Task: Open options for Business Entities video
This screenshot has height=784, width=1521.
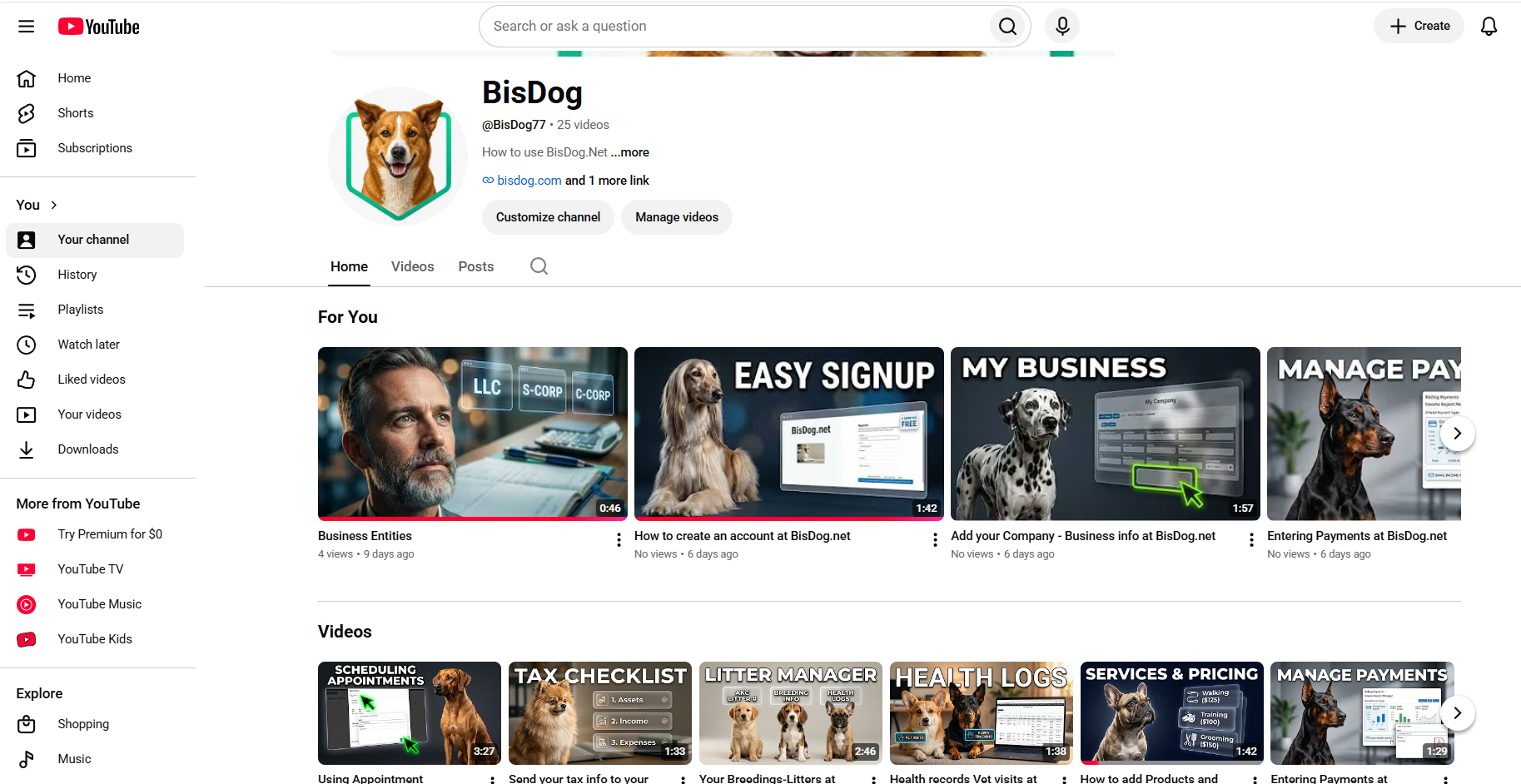Action: (619, 540)
